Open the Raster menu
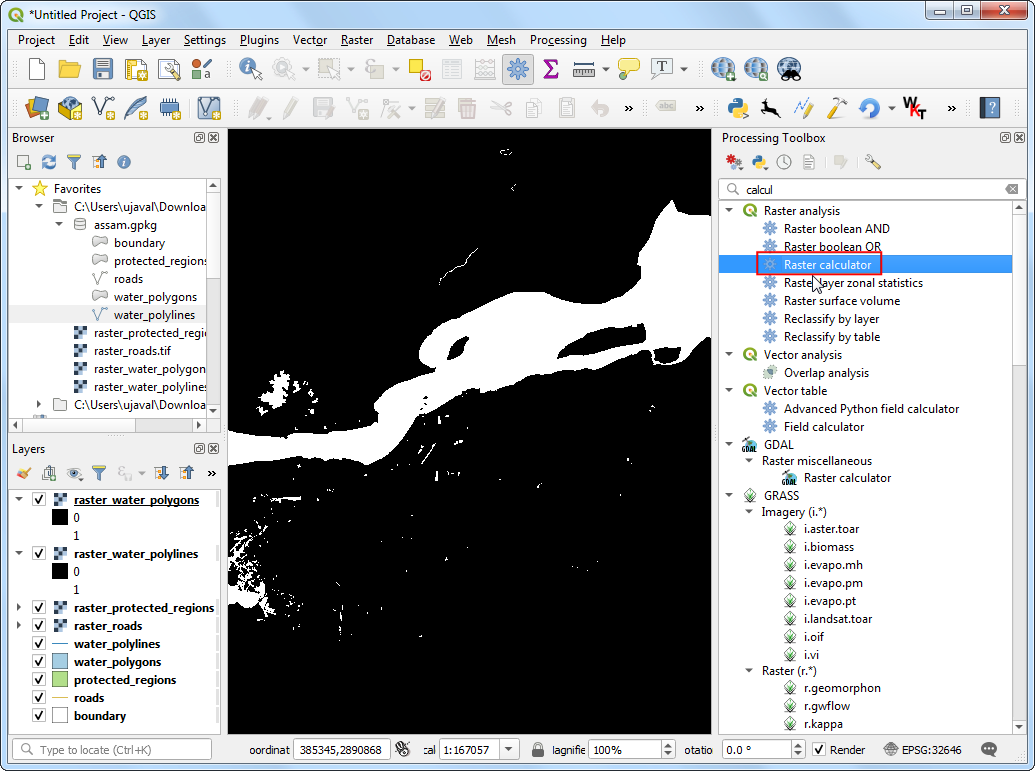 click(356, 40)
